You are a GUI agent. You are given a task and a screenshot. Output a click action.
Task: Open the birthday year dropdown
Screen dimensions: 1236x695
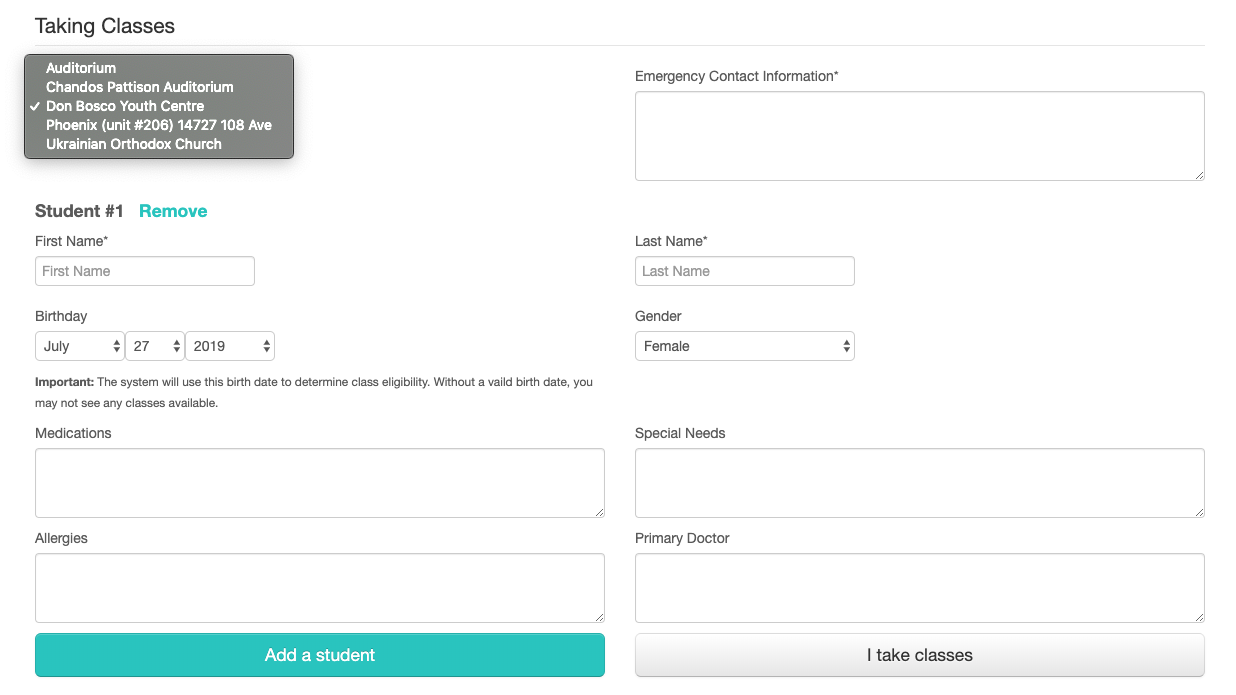[x=230, y=346]
